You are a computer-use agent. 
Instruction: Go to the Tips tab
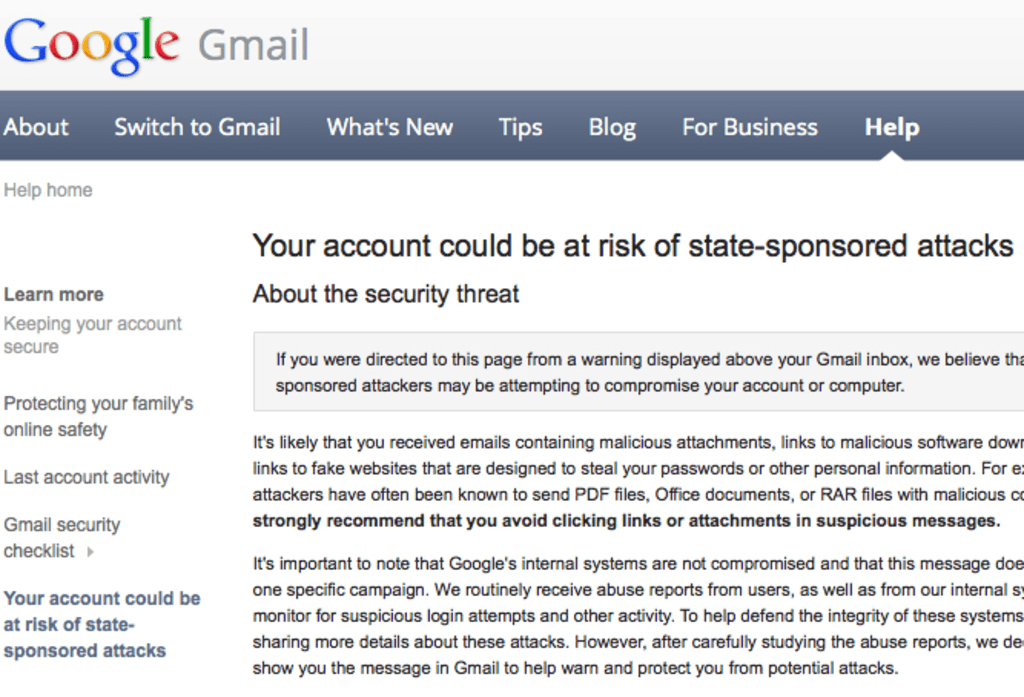pos(520,127)
